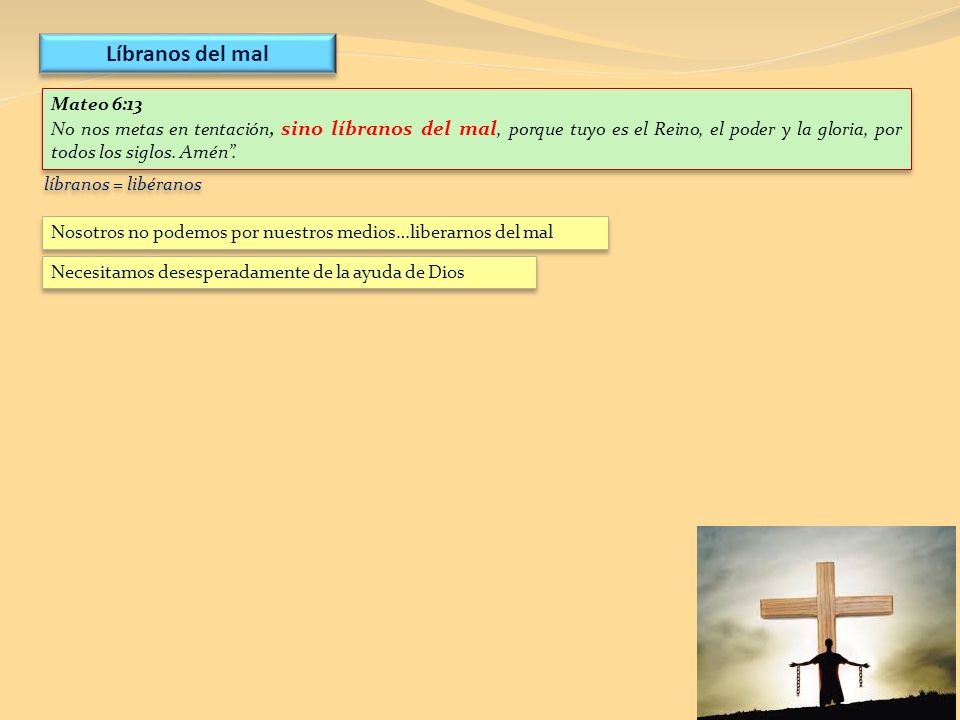Viewport: 960px width, 720px height.
Task: Select the text 'líbranos = libéranos'
Action: [x=122, y=184]
